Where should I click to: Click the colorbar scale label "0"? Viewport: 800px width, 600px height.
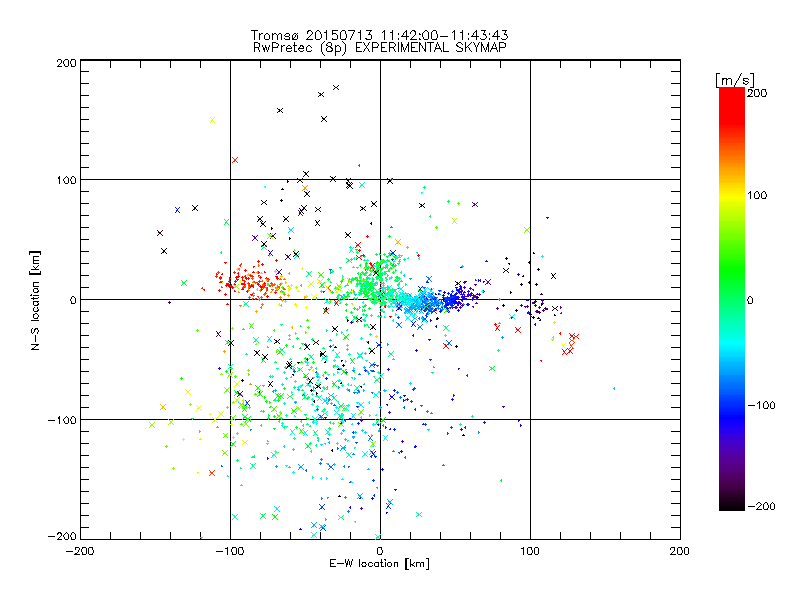point(750,300)
